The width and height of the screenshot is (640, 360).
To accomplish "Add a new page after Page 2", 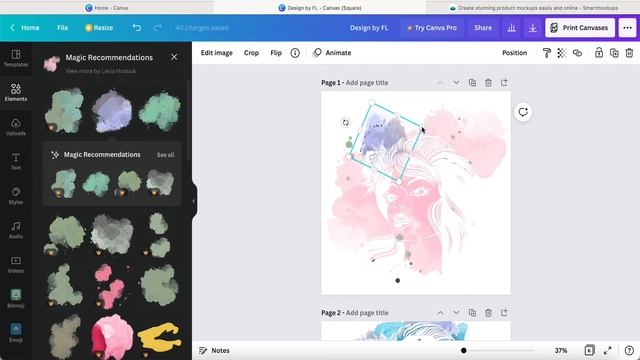I will 504,313.
